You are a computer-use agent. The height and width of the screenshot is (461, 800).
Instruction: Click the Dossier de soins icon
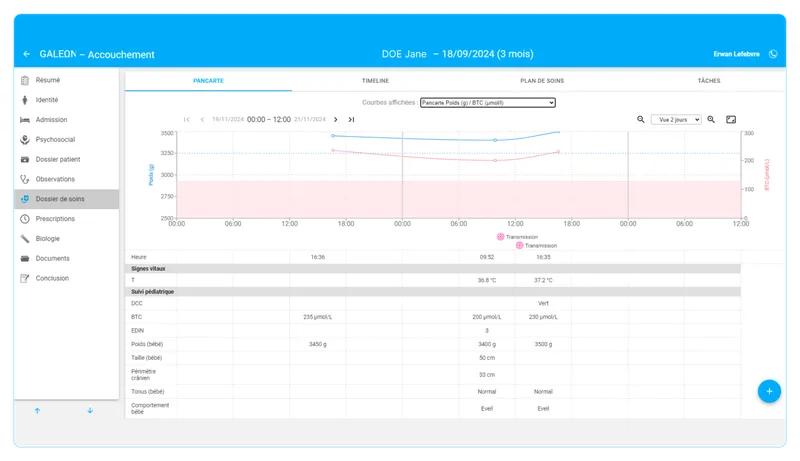(x=24, y=199)
